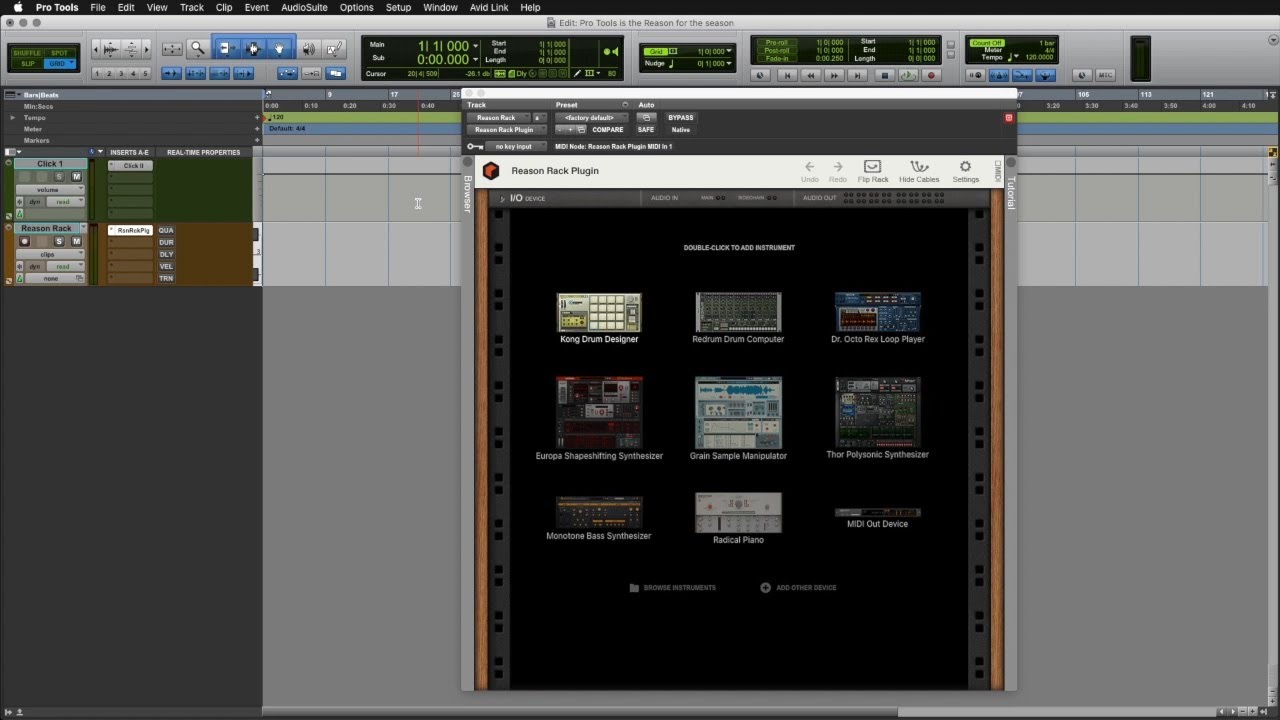
Task: Click Add Other Device link
Action: [798, 588]
